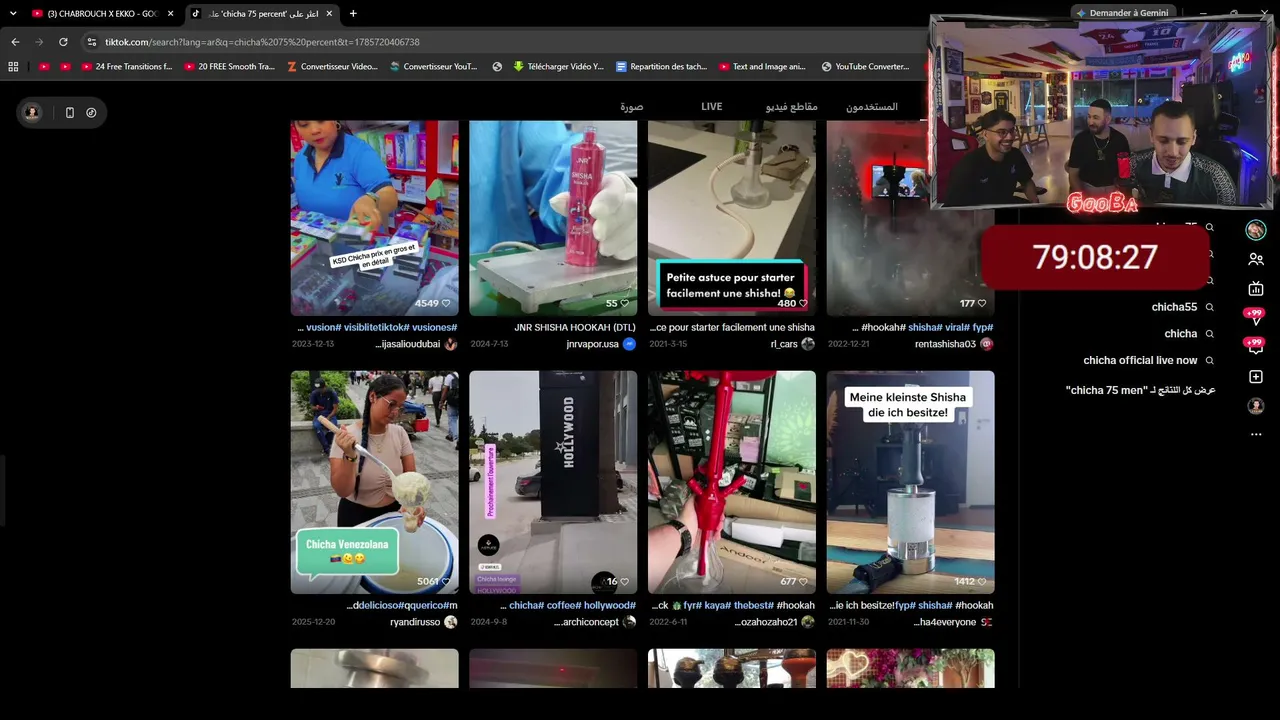Click the JNR SHISHA HOOKAH (DTL) caption
1280x720 pixels.
575,327
